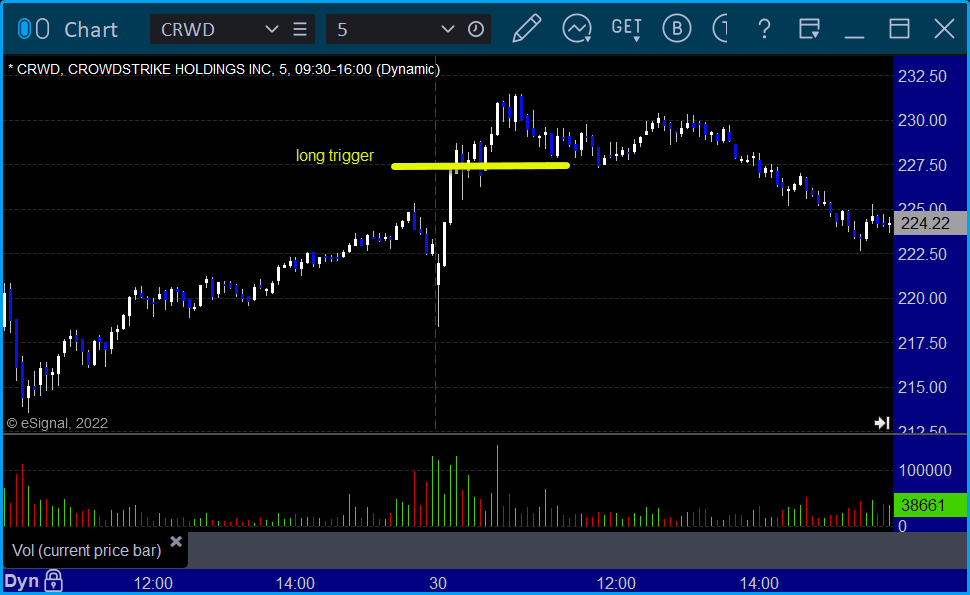Open help with the question mark icon
This screenshot has width=970, height=595.
pos(765,29)
